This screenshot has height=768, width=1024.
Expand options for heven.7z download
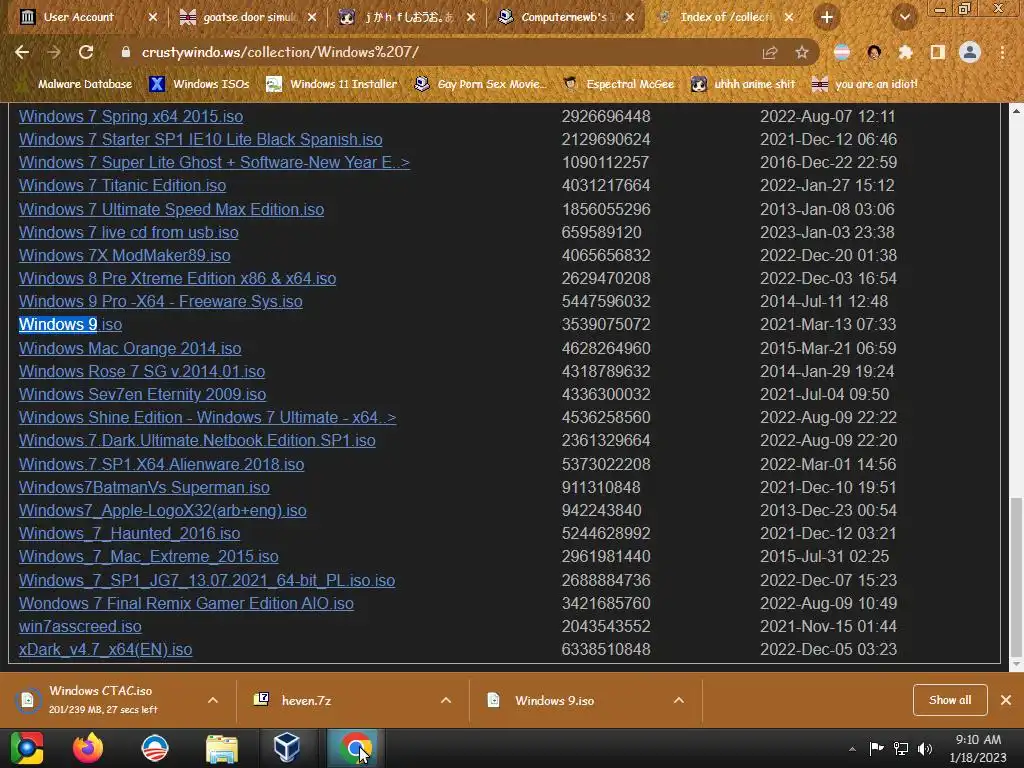[446, 700]
